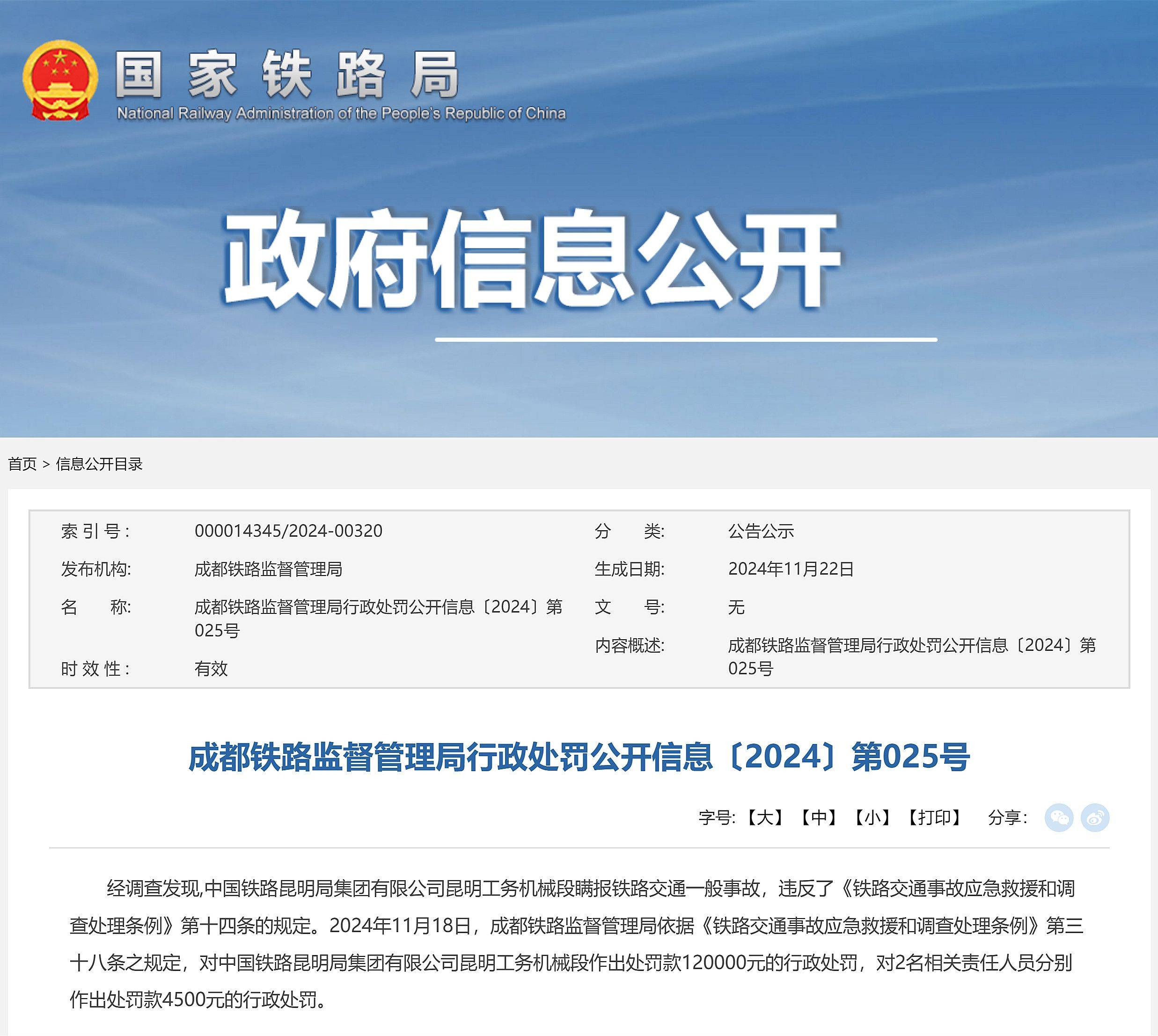
Task: Go to 首页 breadcrumb link
Action: point(22,464)
